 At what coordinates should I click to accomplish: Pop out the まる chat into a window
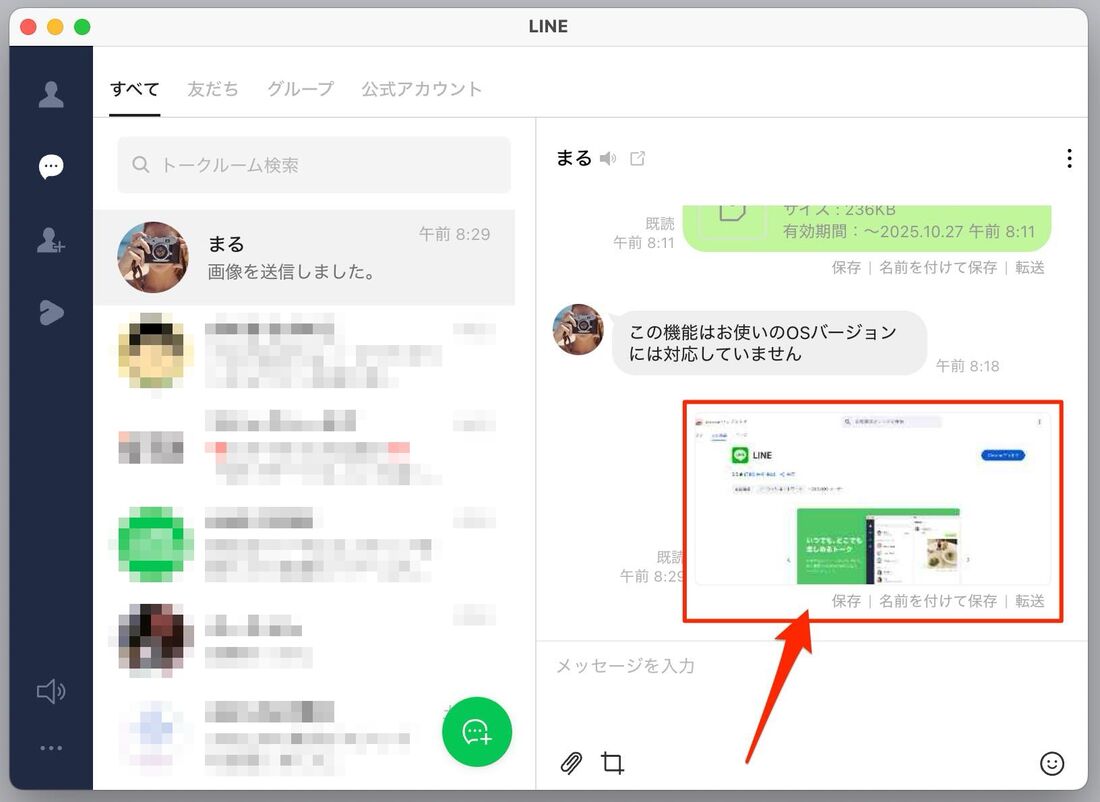(637, 157)
